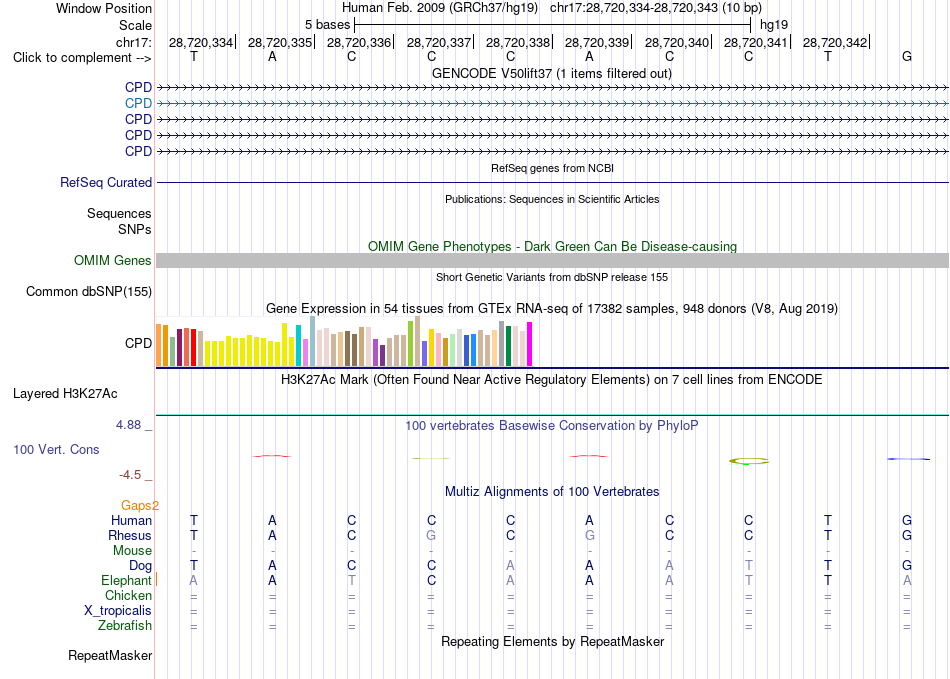Click the Window Position track label
The width and height of the screenshot is (950, 679).
click(104, 8)
